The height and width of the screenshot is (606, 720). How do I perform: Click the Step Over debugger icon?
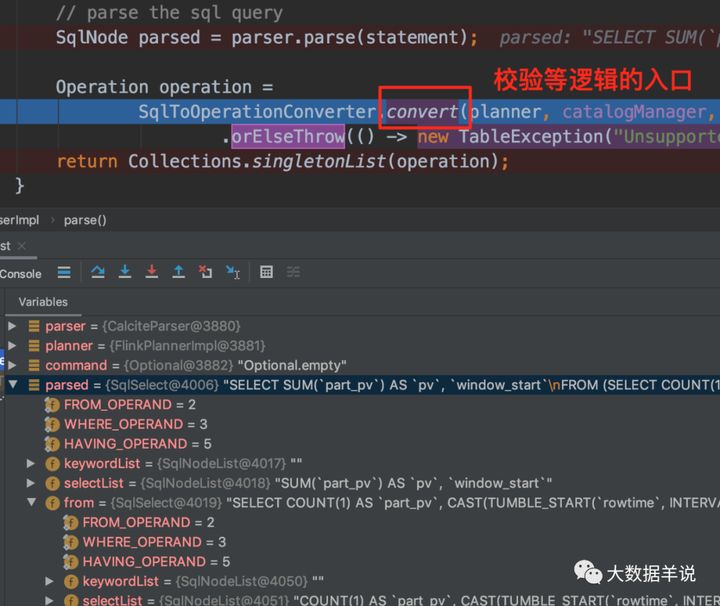tap(97, 272)
